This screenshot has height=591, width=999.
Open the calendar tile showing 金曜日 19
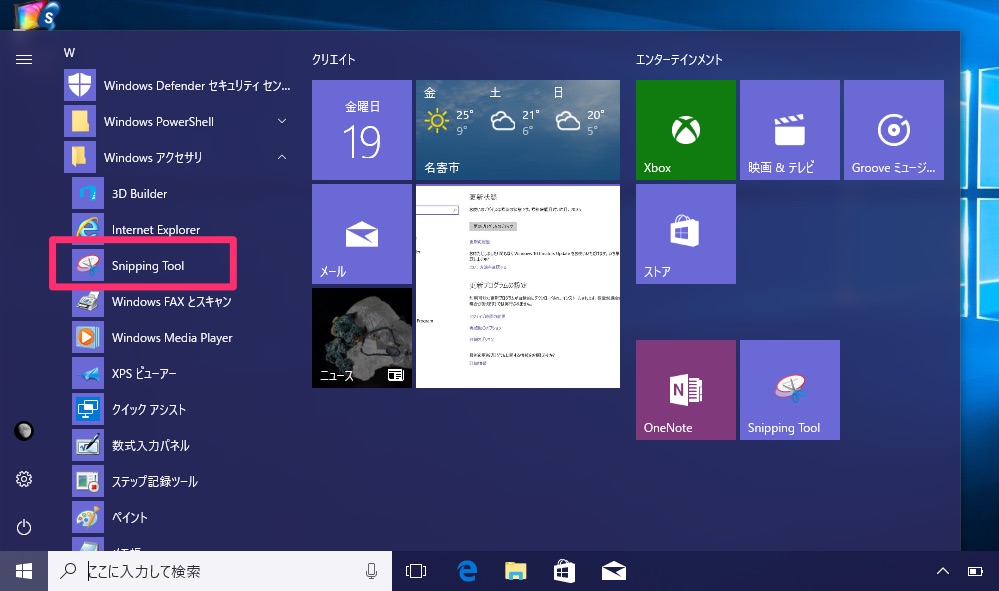[x=362, y=130]
